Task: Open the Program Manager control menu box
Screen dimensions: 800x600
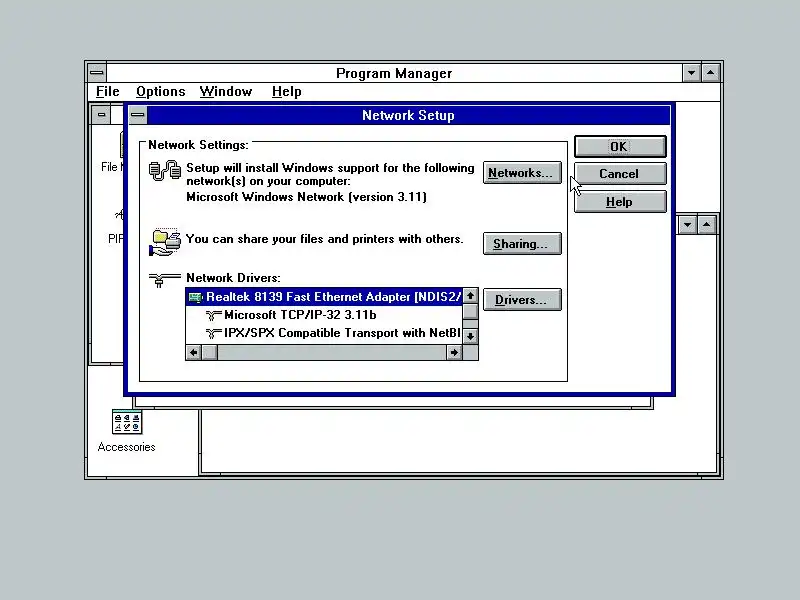Action: click(97, 73)
